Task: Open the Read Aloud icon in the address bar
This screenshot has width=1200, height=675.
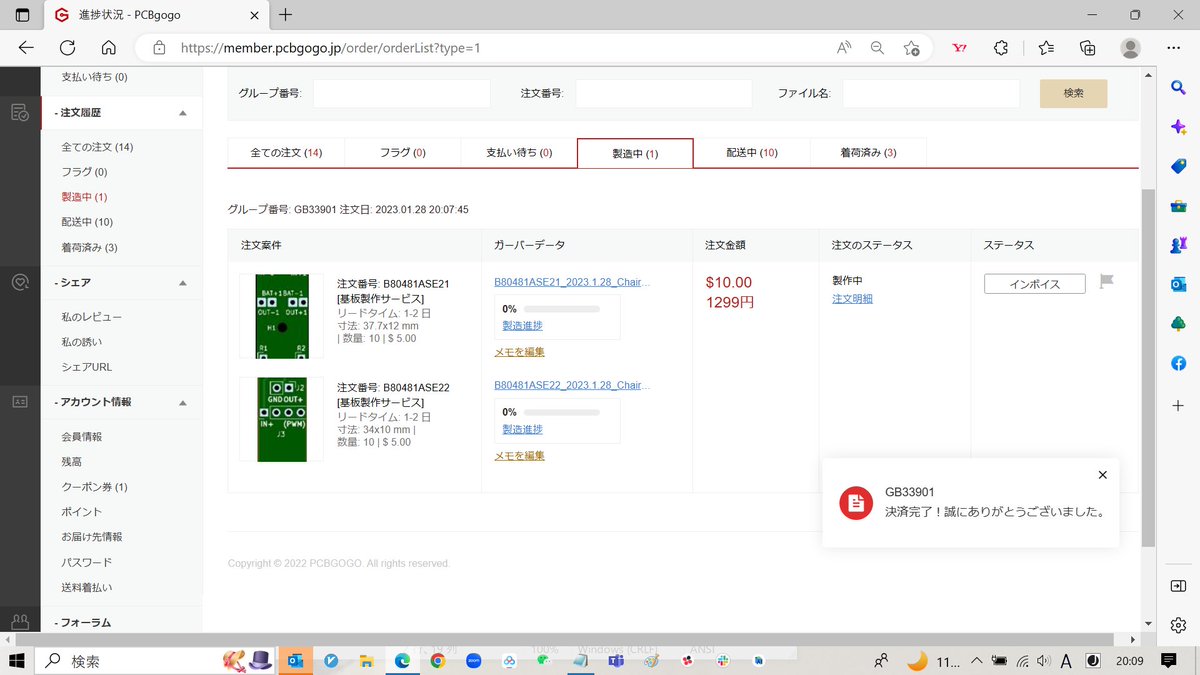Action: pyautogui.click(x=844, y=47)
